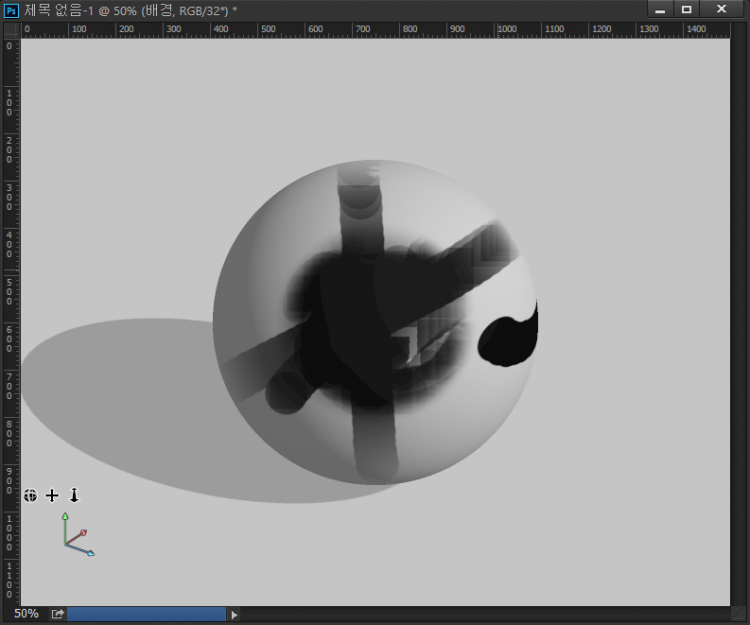Click the sphere's black blob on right edge
The image size is (750, 625).
[508, 338]
